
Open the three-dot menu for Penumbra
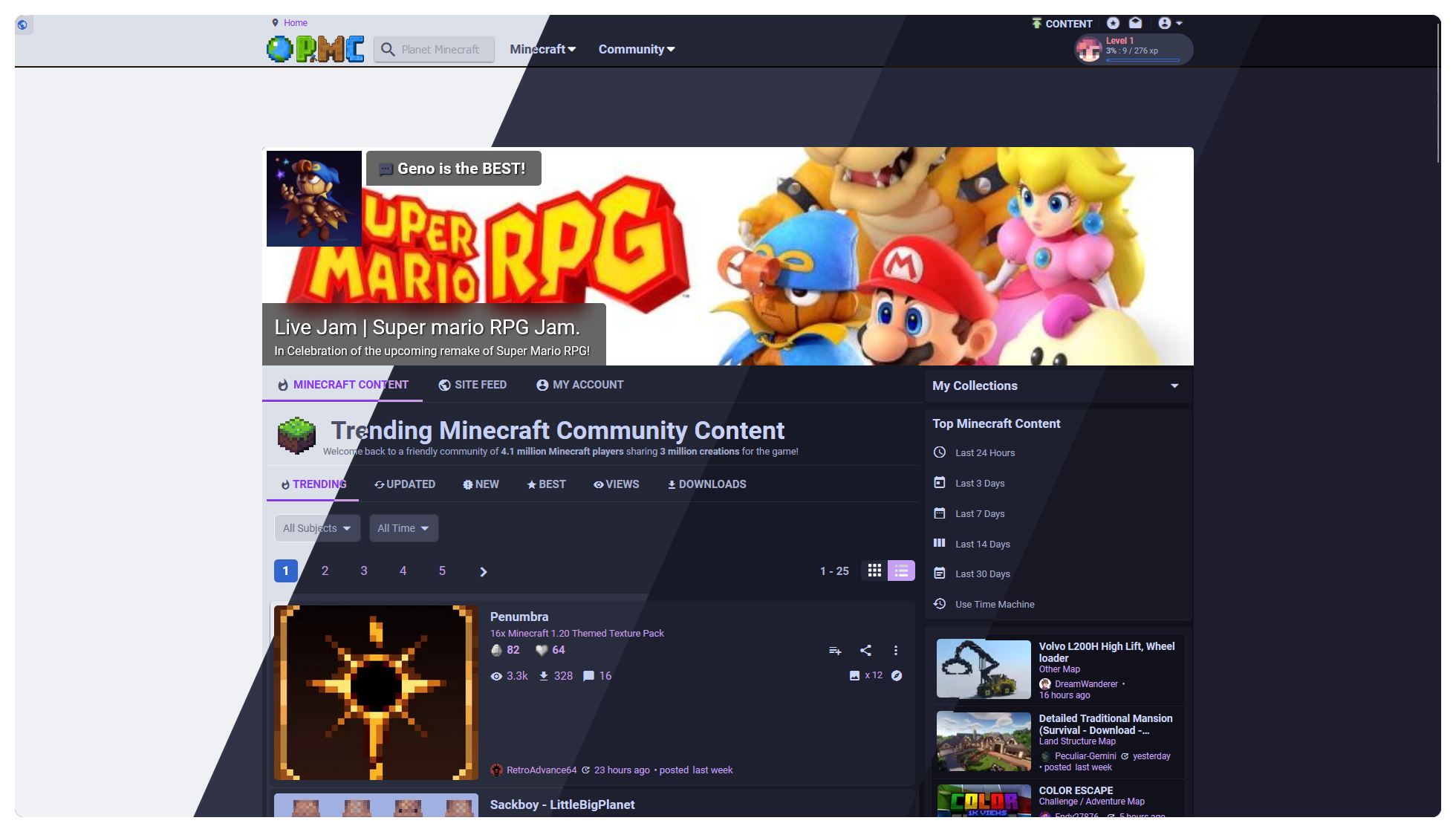click(896, 651)
